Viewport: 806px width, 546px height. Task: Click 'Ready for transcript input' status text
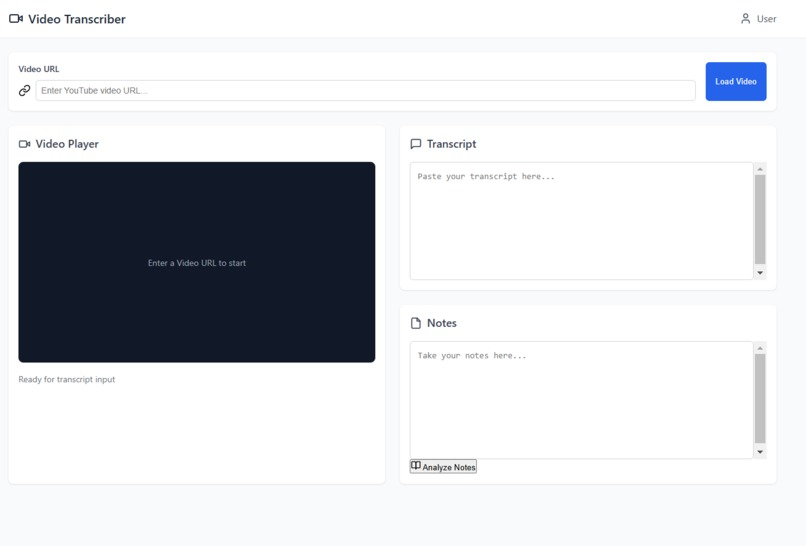(x=67, y=379)
